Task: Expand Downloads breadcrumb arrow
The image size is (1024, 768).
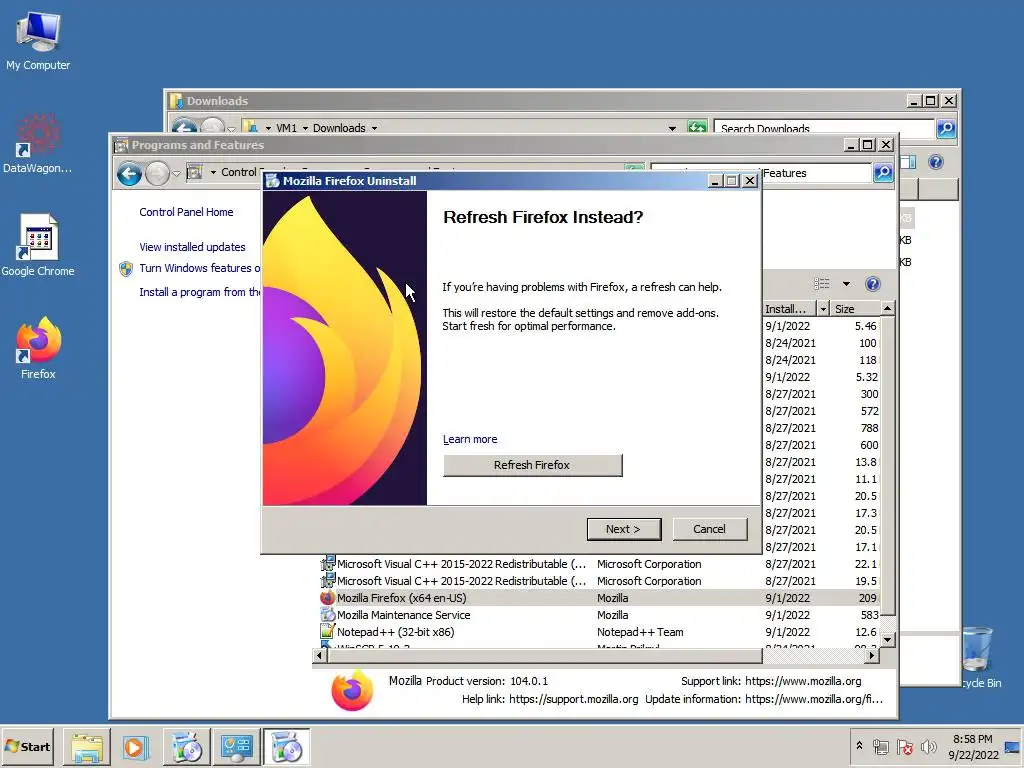Action: coord(374,129)
